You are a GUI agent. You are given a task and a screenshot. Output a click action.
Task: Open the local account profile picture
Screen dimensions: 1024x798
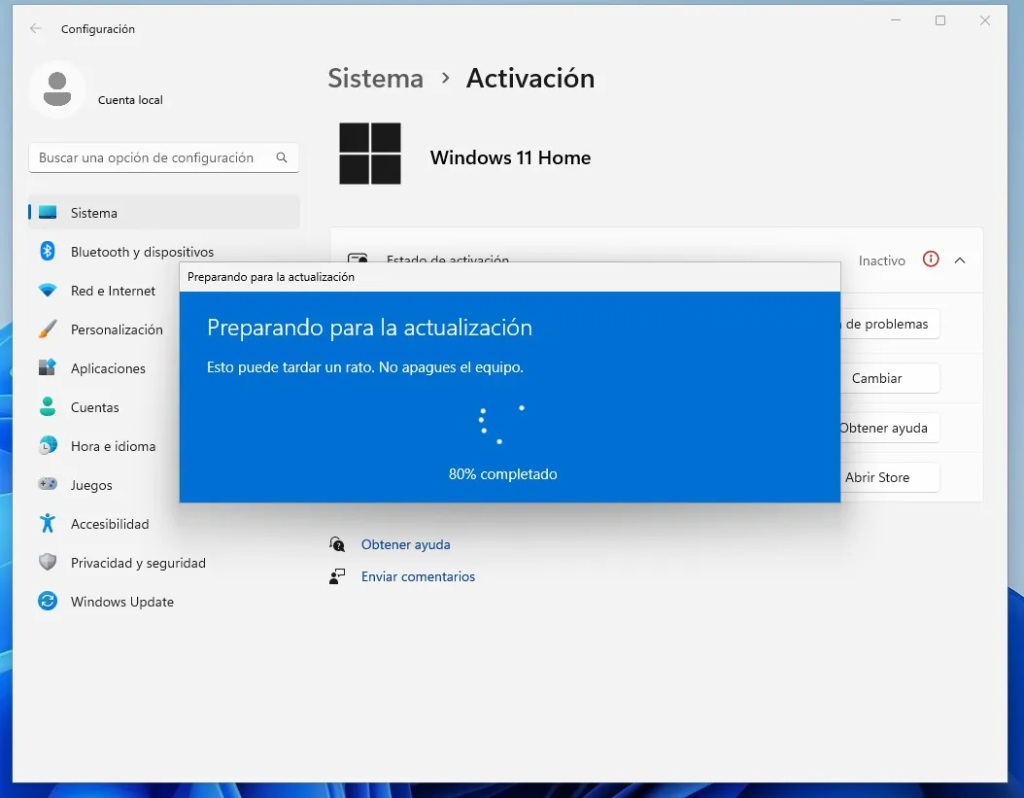tap(57, 89)
